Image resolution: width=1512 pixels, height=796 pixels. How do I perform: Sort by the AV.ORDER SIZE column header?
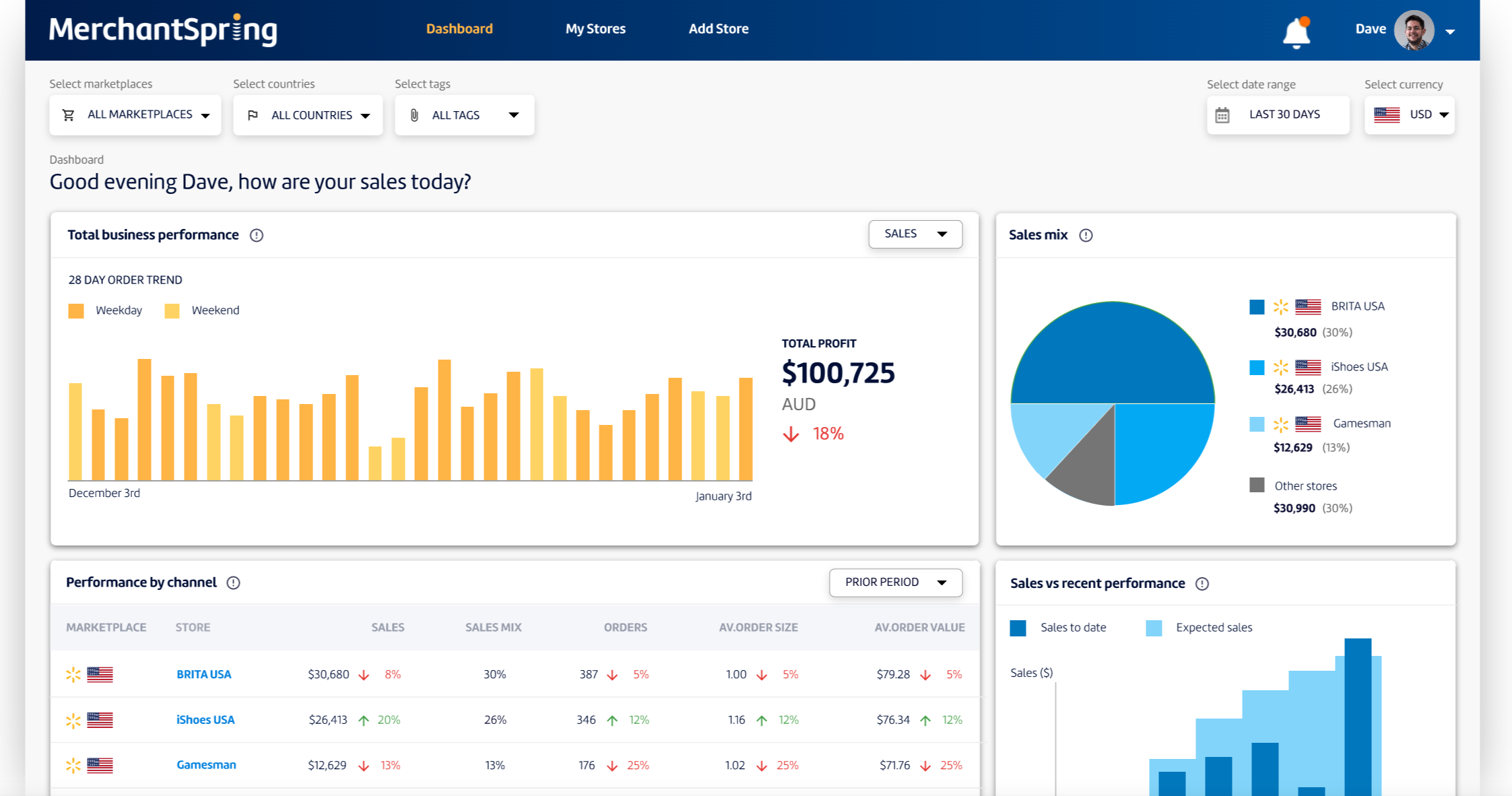coord(758,628)
